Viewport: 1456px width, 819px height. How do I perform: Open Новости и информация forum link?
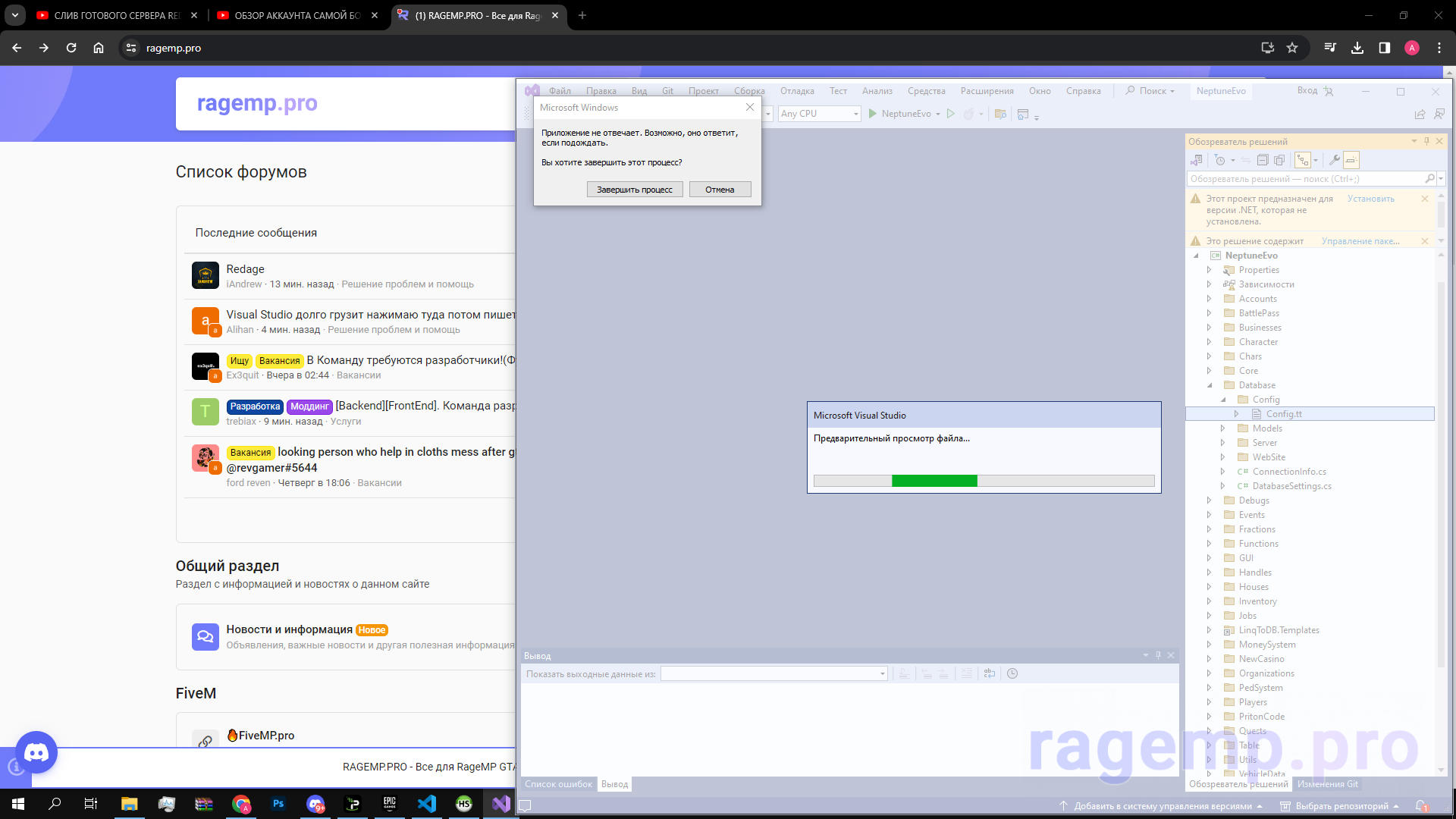[x=289, y=629]
